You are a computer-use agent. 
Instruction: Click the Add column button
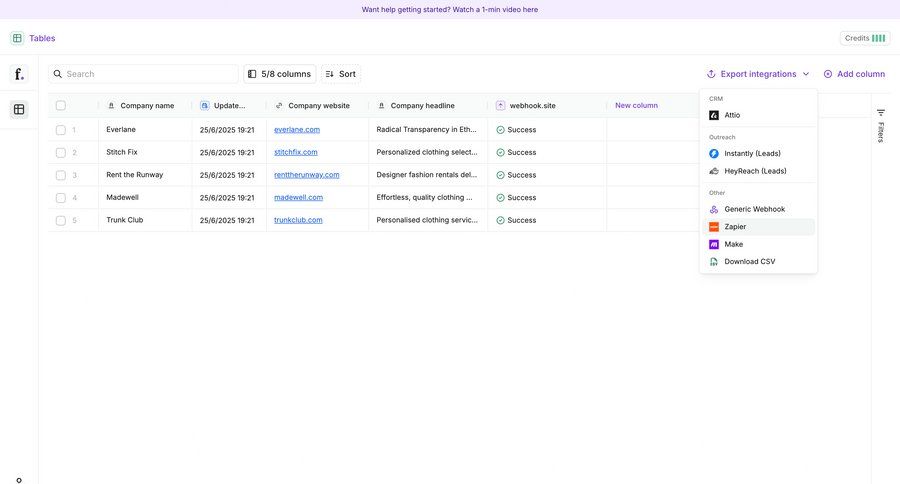click(x=854, y=74)
